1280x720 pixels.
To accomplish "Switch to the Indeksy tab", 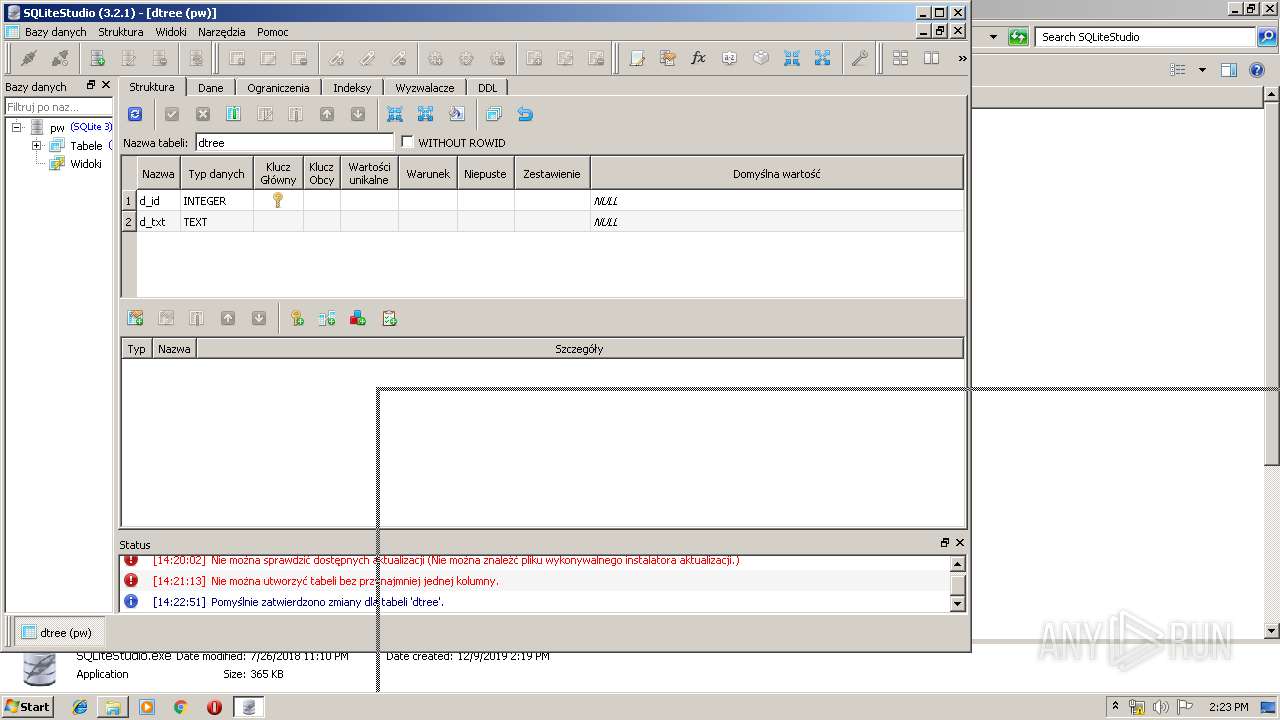I will coord(352,88).
